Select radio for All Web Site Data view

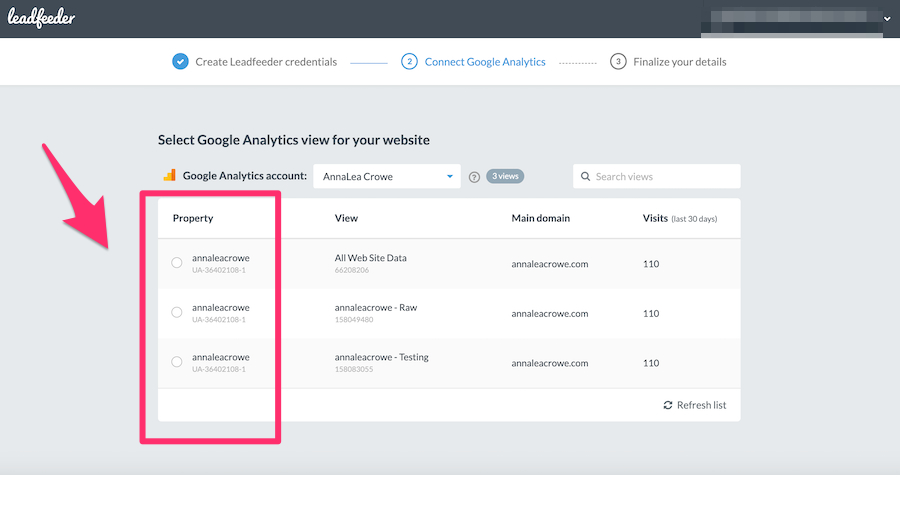click(x=177, y=263)
